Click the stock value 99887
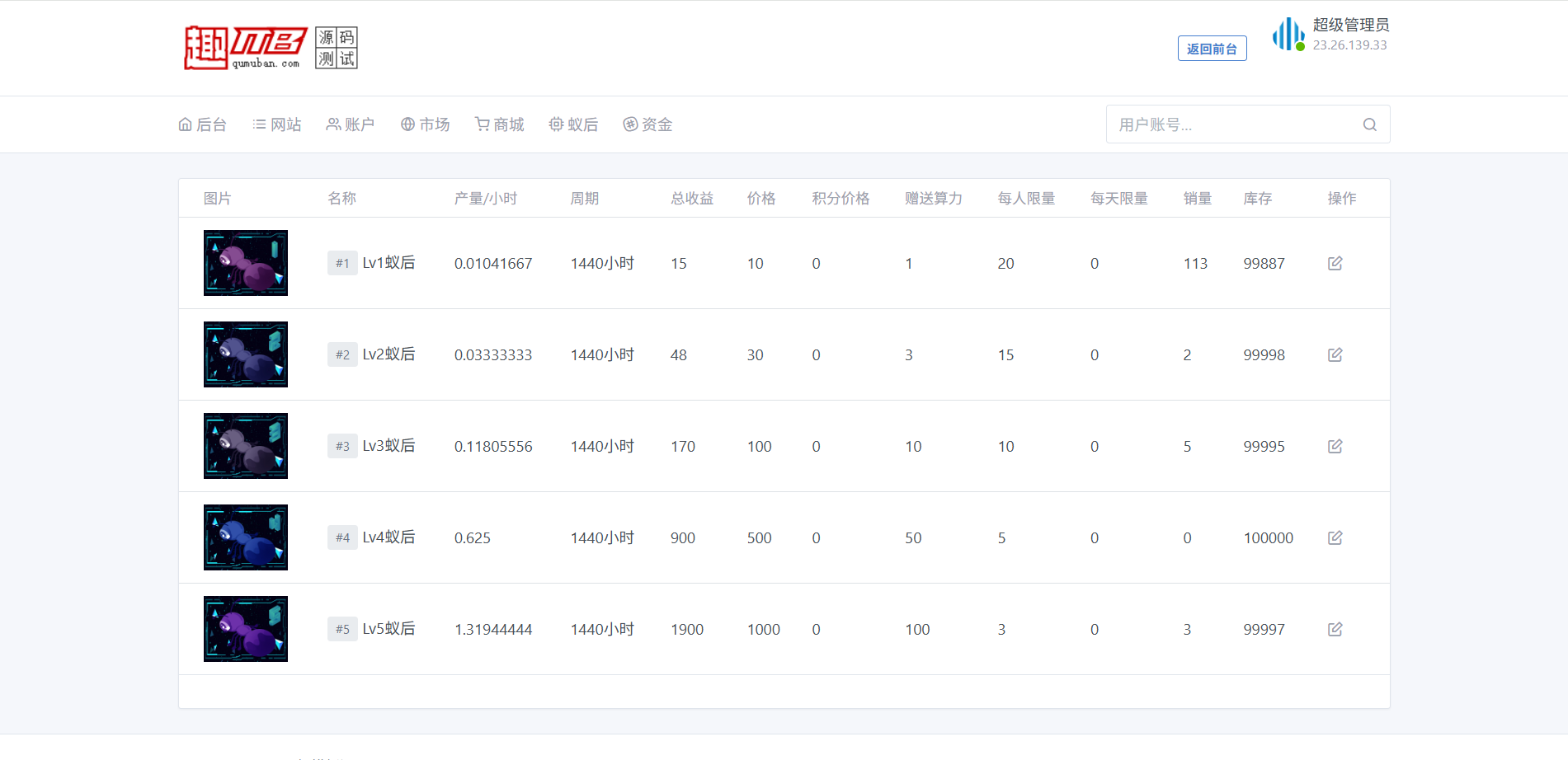Viewport: 1568px width, 760px height. pyautogui.click(x=1264, y=264)
